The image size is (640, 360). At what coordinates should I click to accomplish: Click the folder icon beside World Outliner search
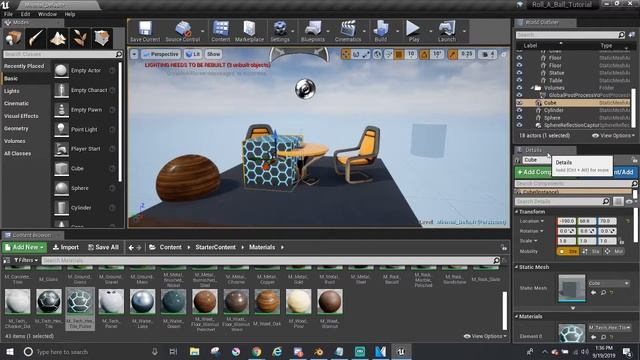tap(632, 35)
